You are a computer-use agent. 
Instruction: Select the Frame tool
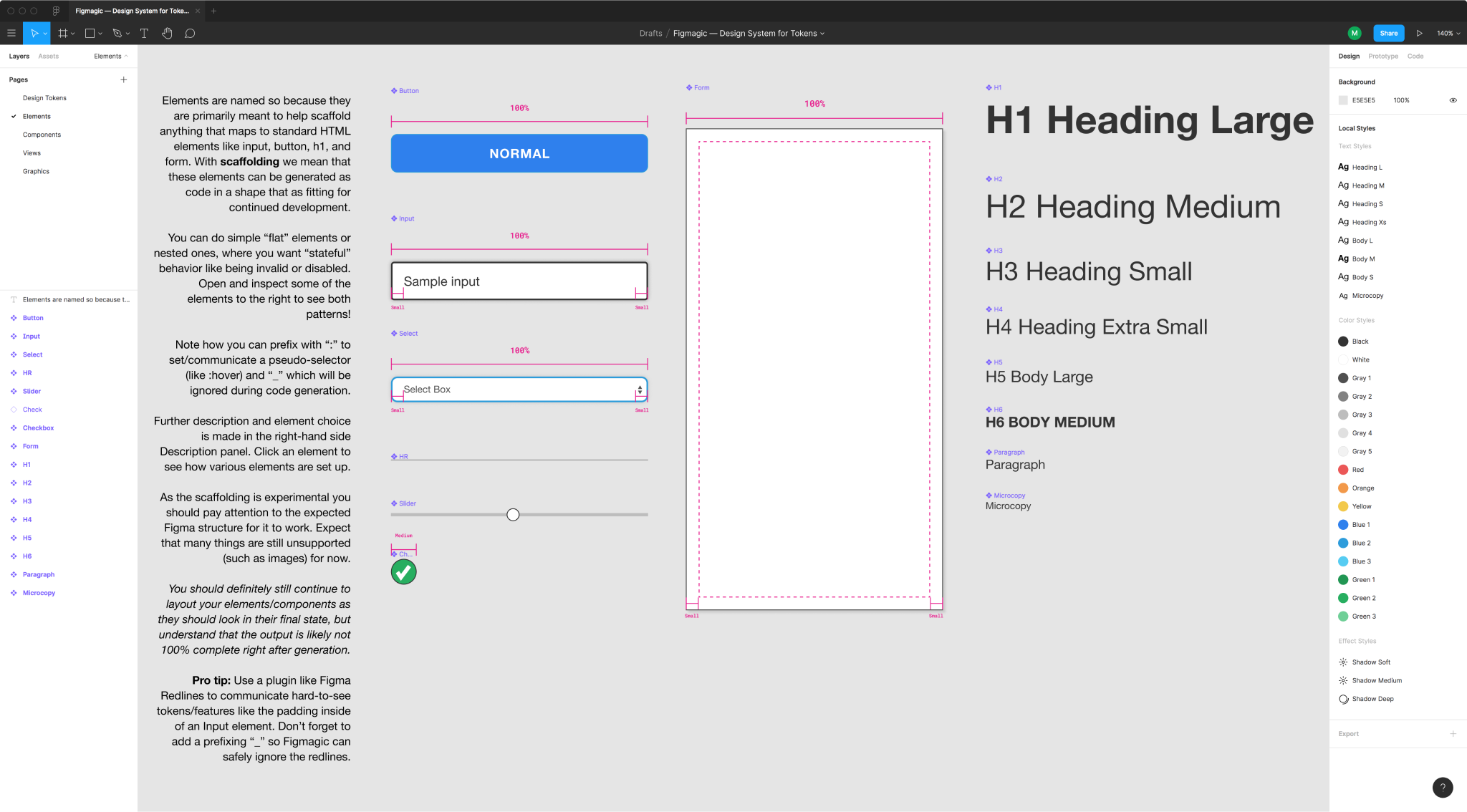click(63, 34)
